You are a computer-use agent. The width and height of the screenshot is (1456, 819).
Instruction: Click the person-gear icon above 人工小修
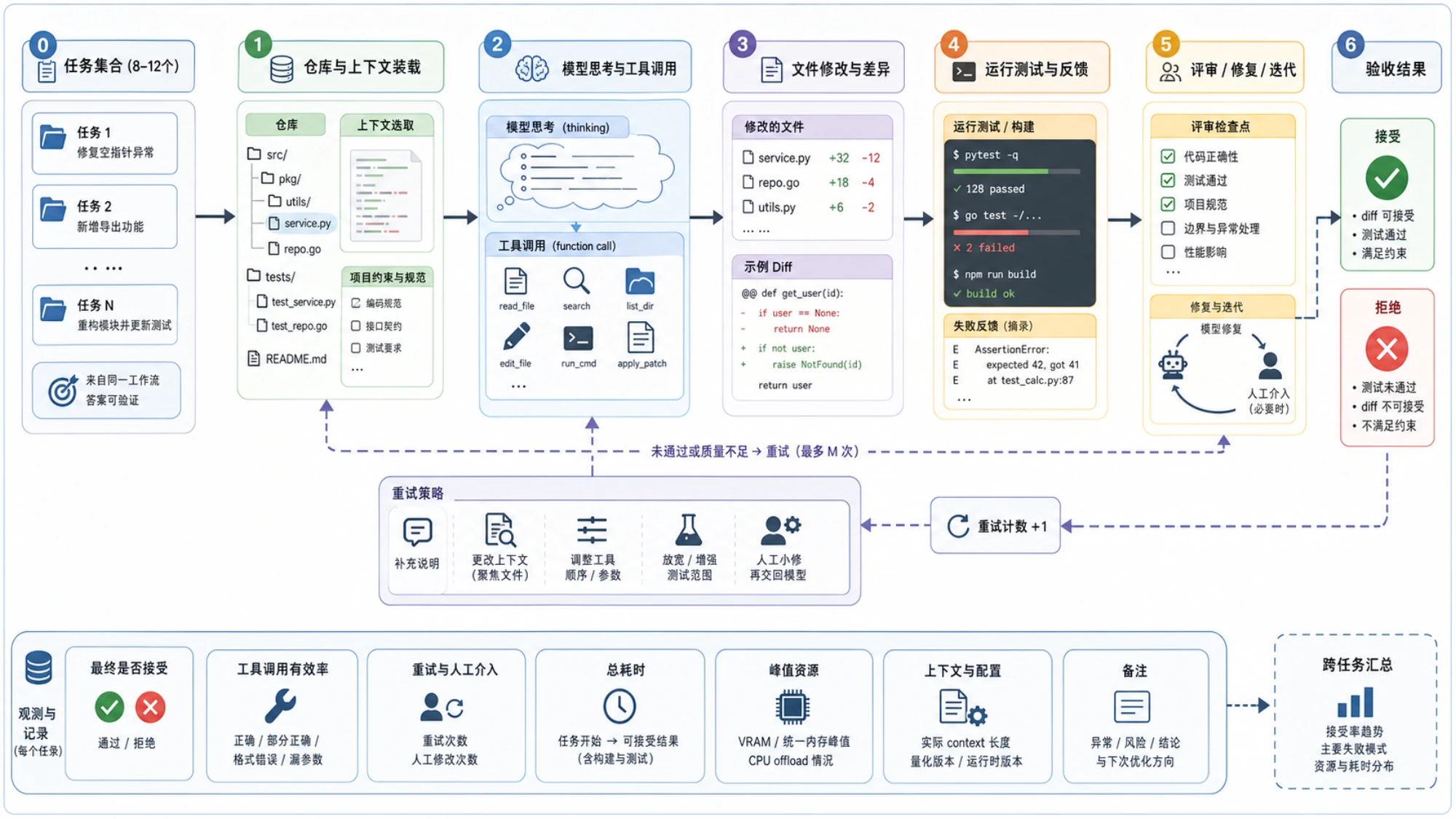pyautogui.click(x=780, y=530)
